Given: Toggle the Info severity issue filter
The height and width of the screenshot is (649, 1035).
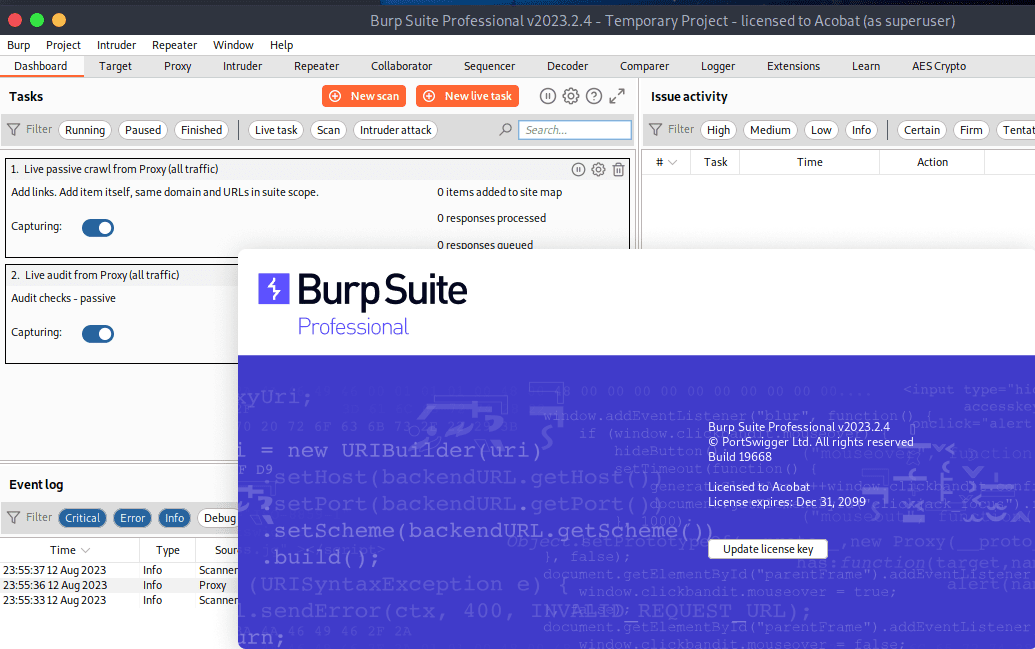Looking at the screenshot, I should pos(861,130).
